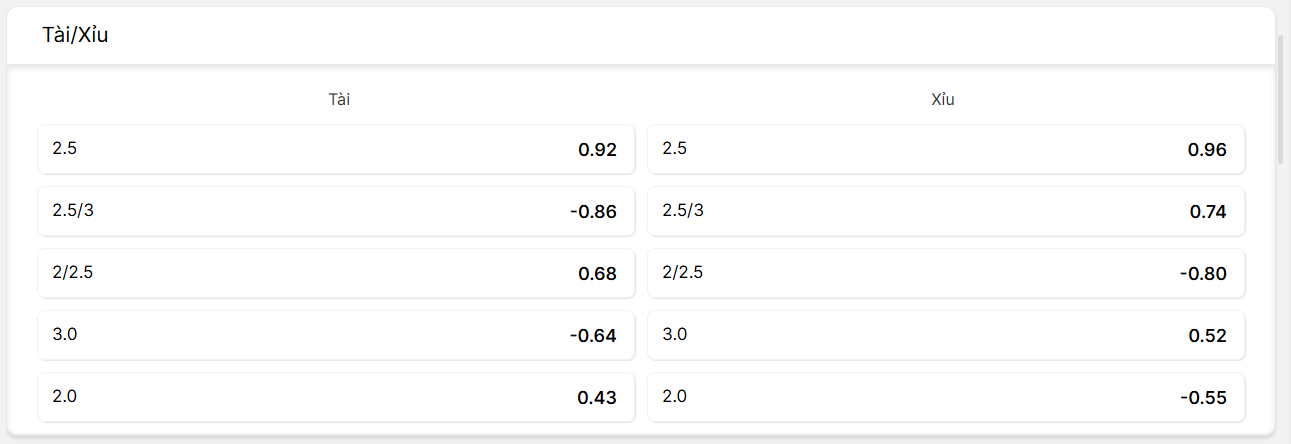Click the vertical scrollbar thumb

point(1282,98)
